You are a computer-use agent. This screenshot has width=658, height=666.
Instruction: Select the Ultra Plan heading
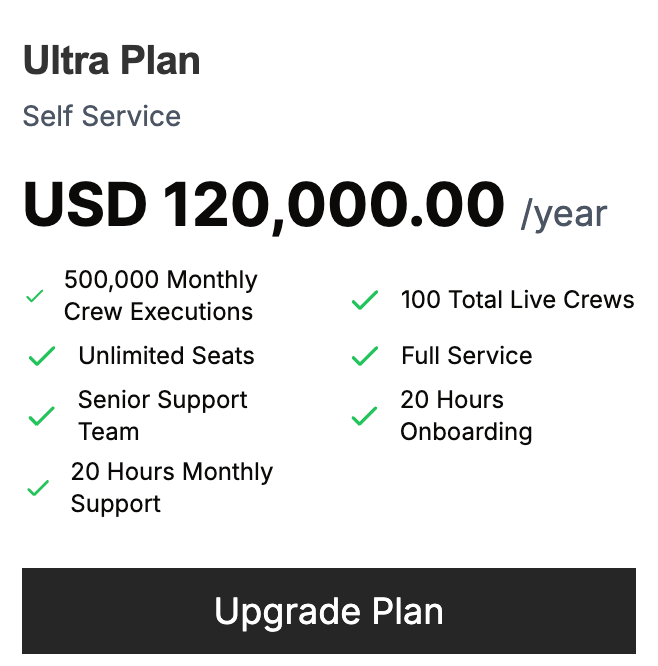click(111, 61)
